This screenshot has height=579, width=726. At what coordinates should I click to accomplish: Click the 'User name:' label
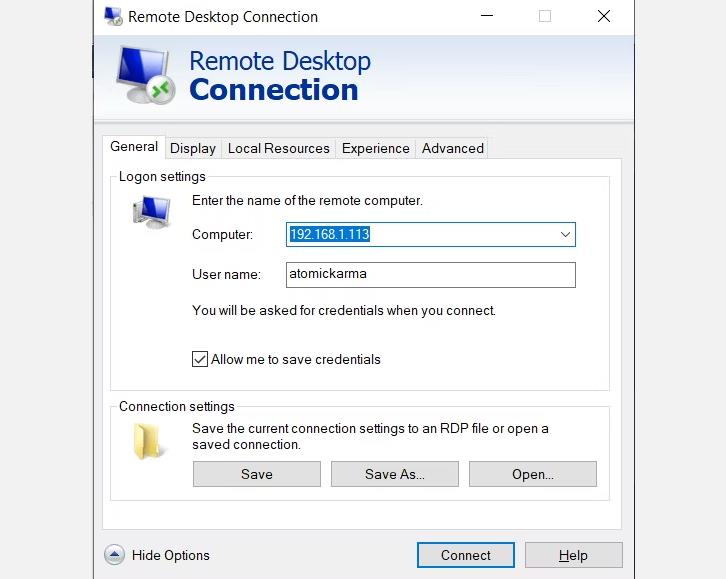tap(226, 274)
